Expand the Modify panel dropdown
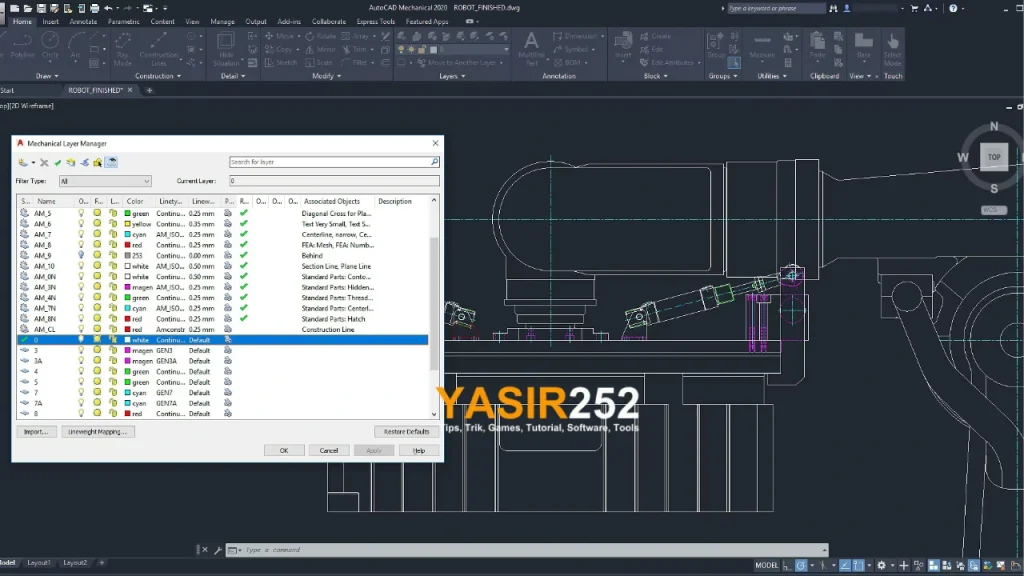 pyautogui.click(x=327, y=76)
